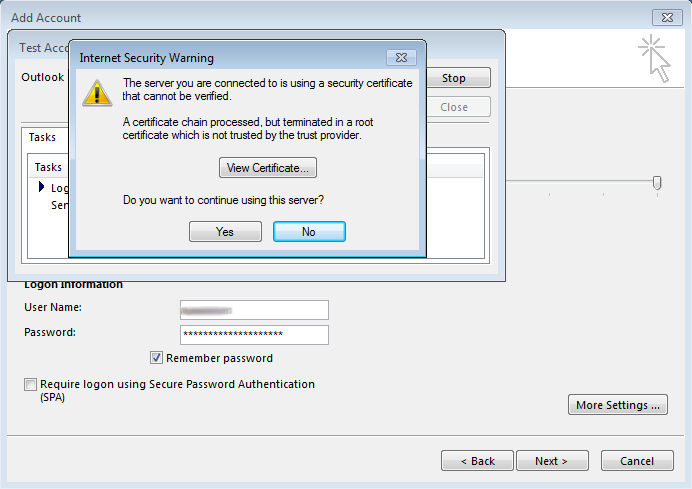Click the Tasks column header
The width and height of the screenshot is (692, 489).
coord(48,167)
